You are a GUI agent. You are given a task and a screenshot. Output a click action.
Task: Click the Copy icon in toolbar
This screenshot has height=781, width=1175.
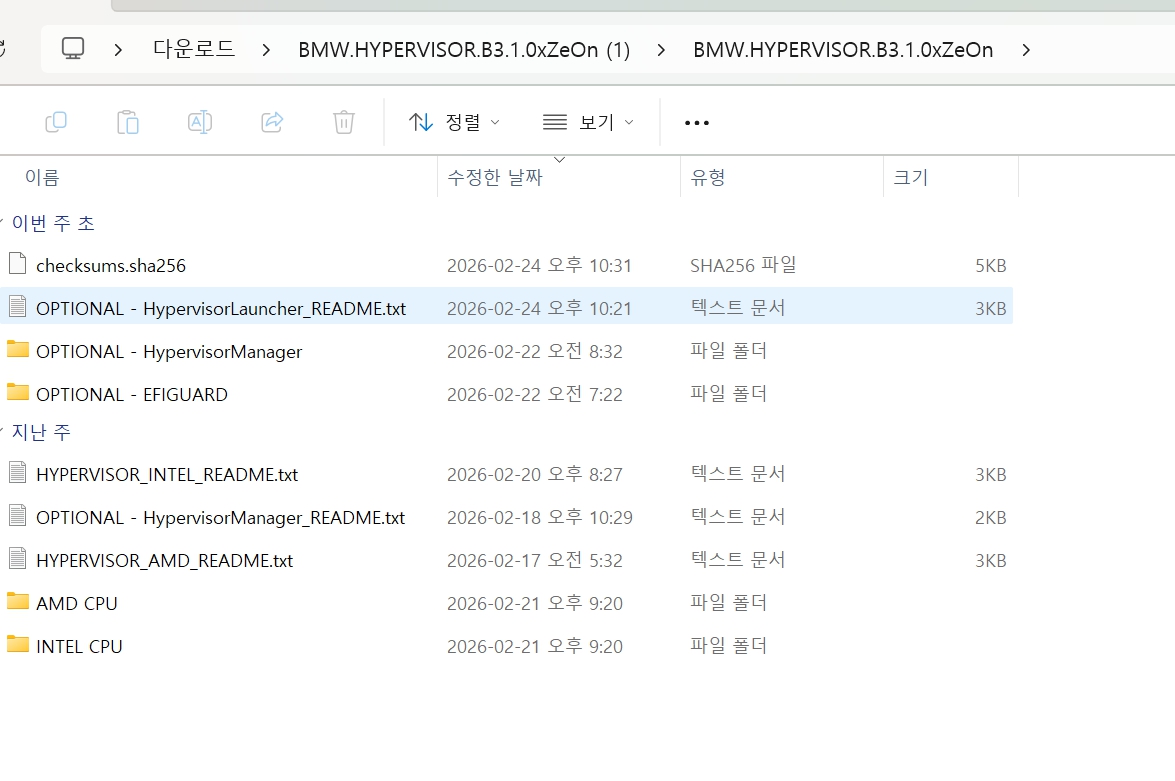pos(56,122)
